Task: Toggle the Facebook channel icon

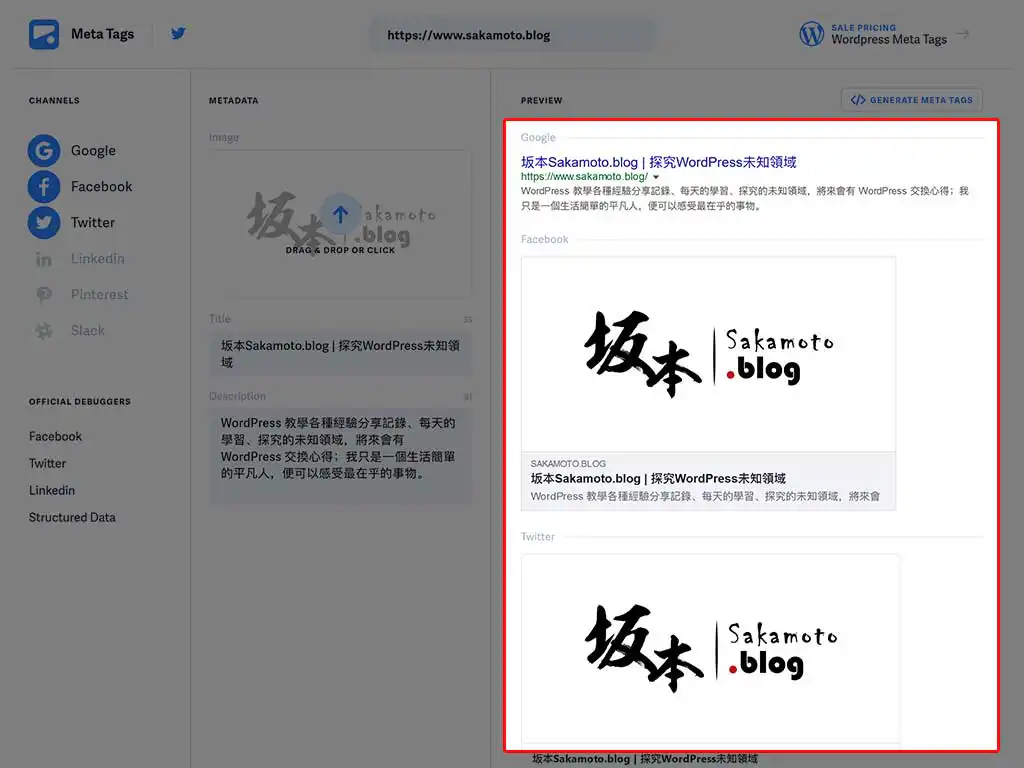Action: (x=43, y=187)
